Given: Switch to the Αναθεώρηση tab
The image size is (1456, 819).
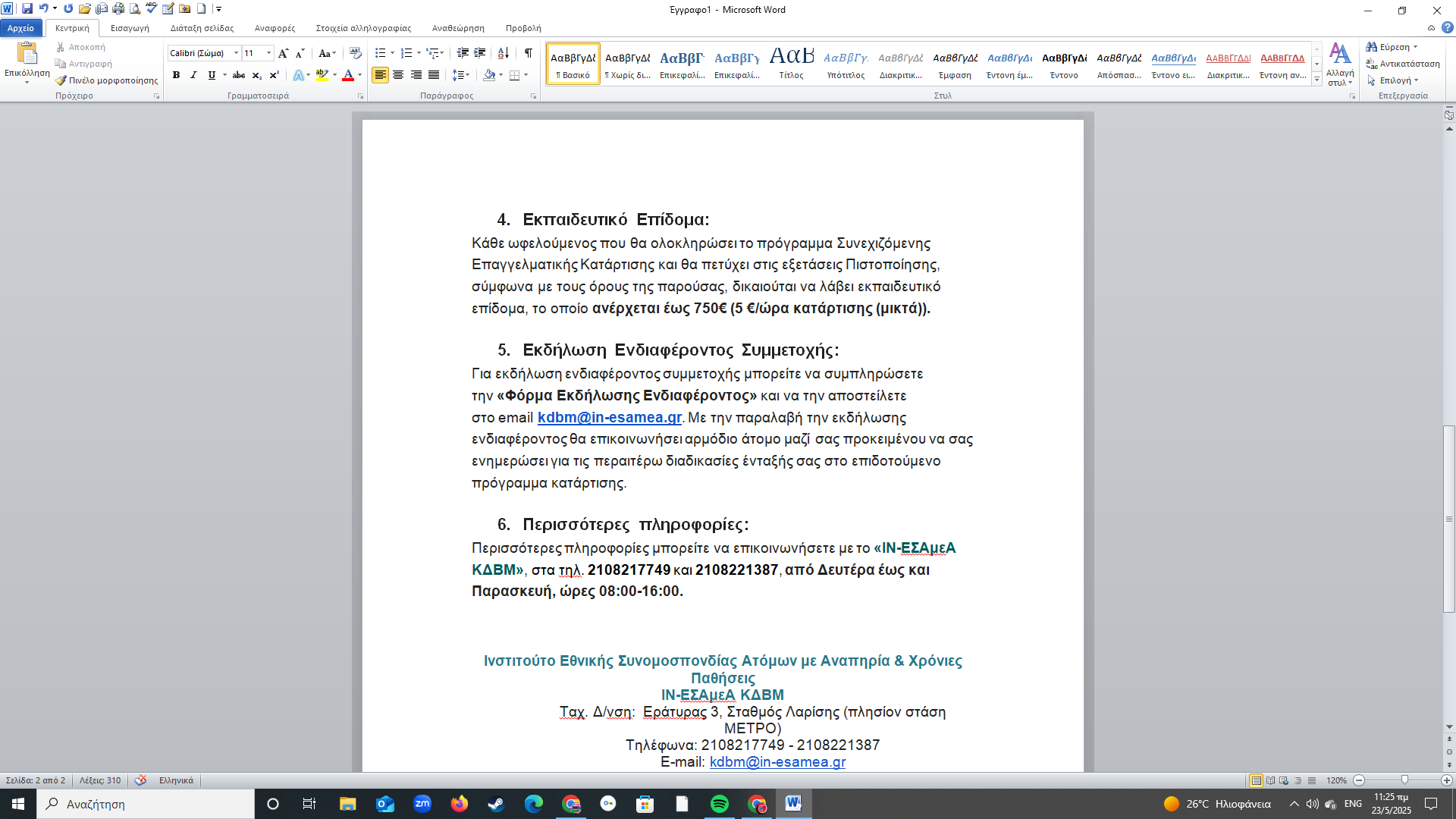Looking at the screenshot, I should [458, 28].
